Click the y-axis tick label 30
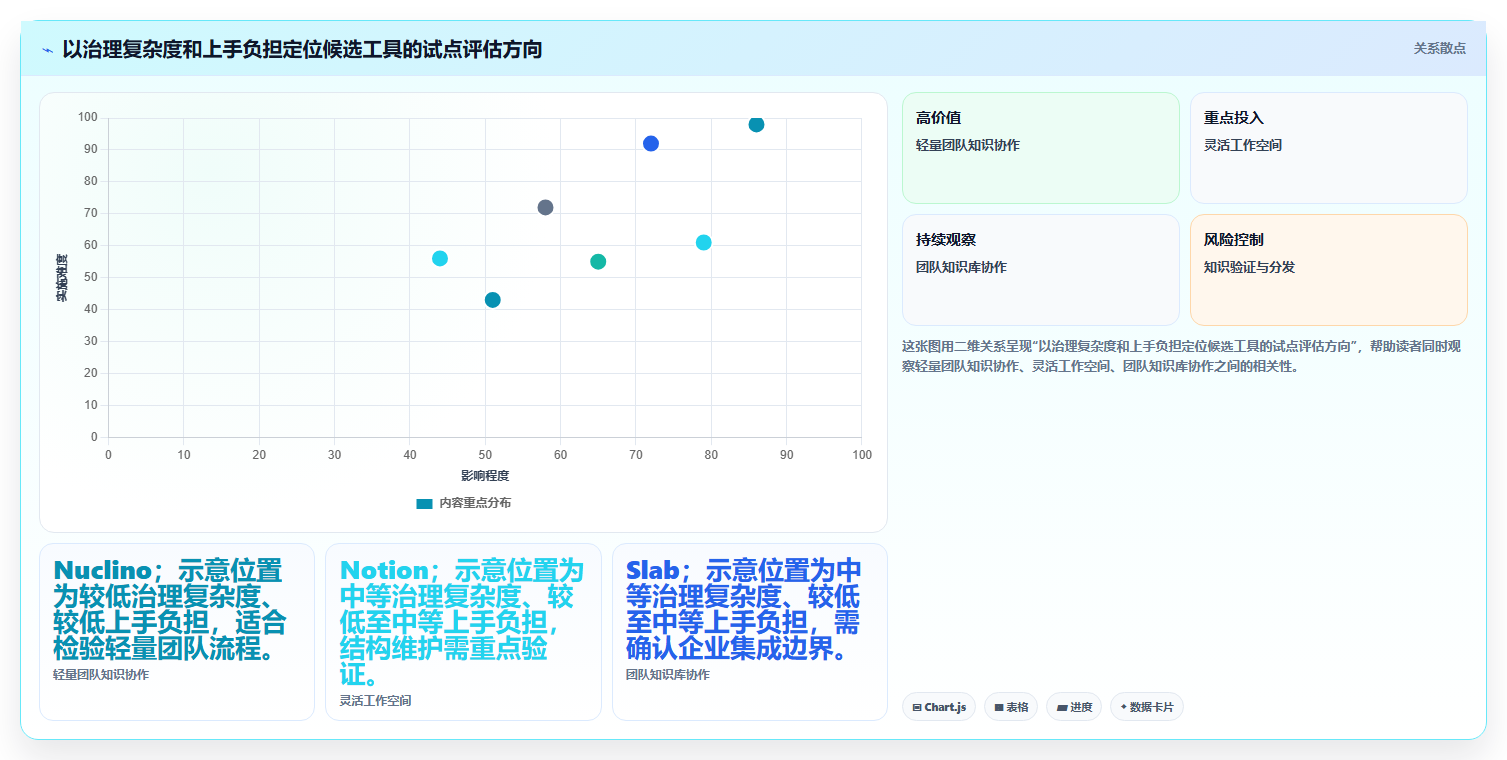This screenshot has height=760, width=1507. [x=90, y=341]
